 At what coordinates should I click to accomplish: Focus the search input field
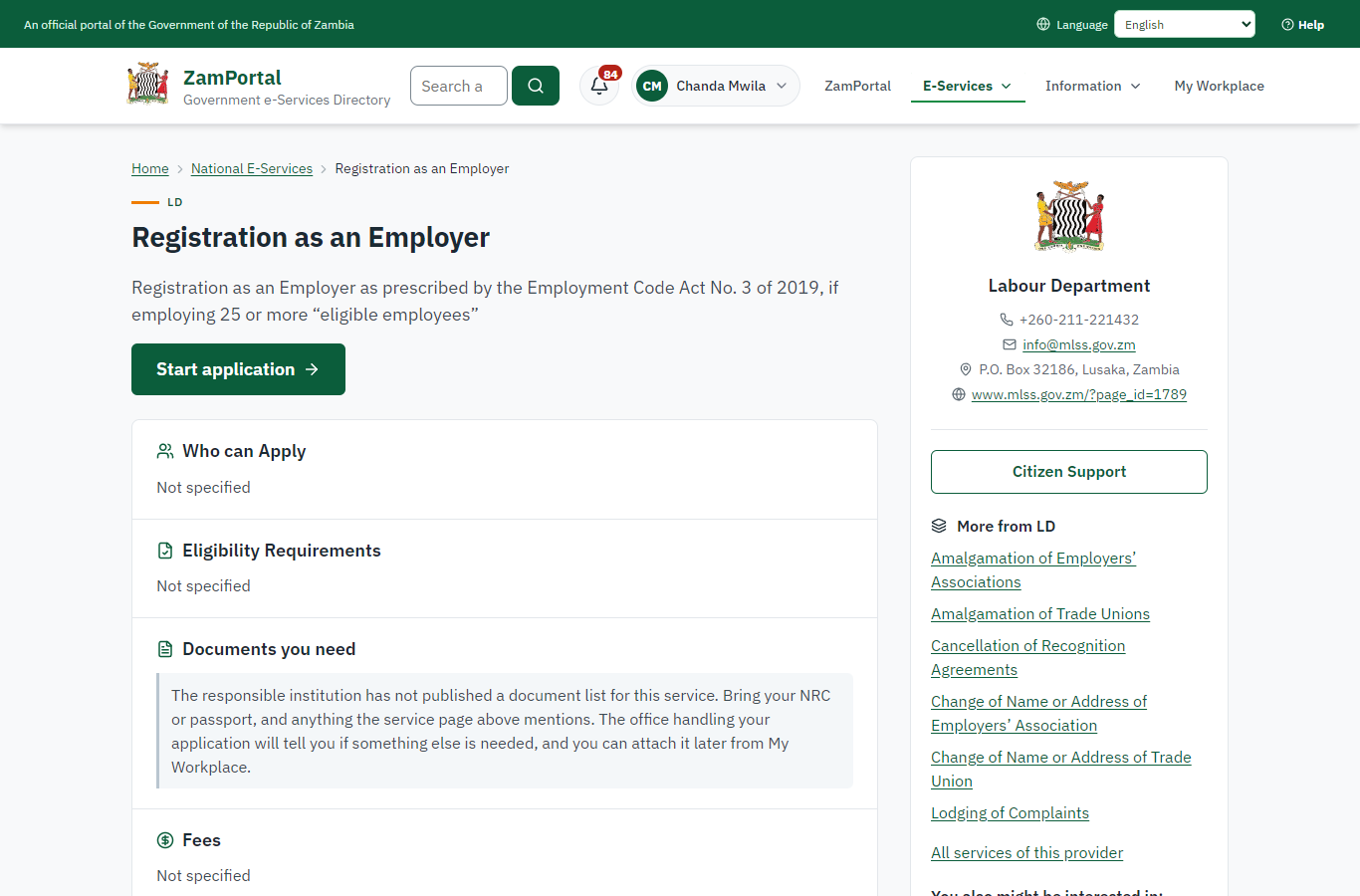click(459, 86)
